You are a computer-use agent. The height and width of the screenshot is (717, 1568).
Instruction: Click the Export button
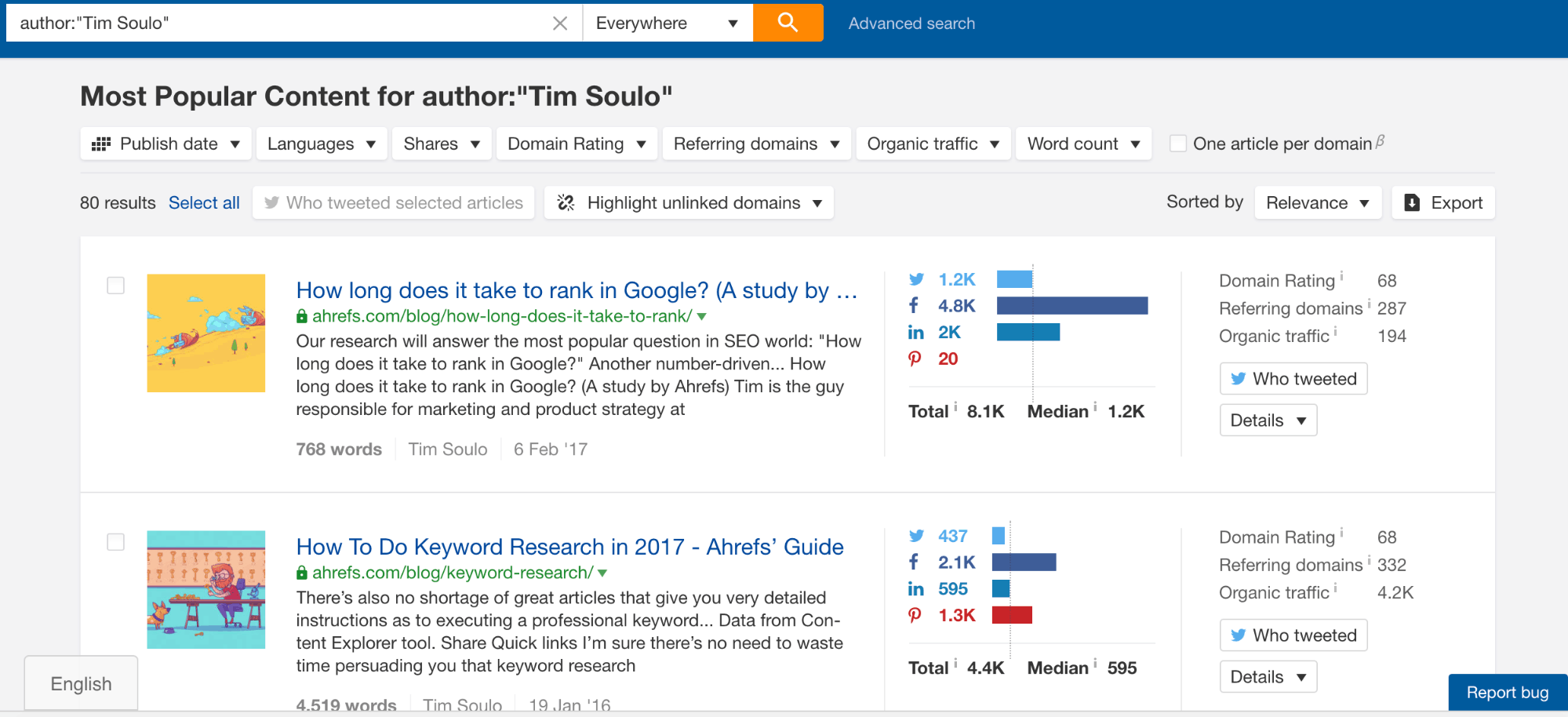[x=1443, y=202]
